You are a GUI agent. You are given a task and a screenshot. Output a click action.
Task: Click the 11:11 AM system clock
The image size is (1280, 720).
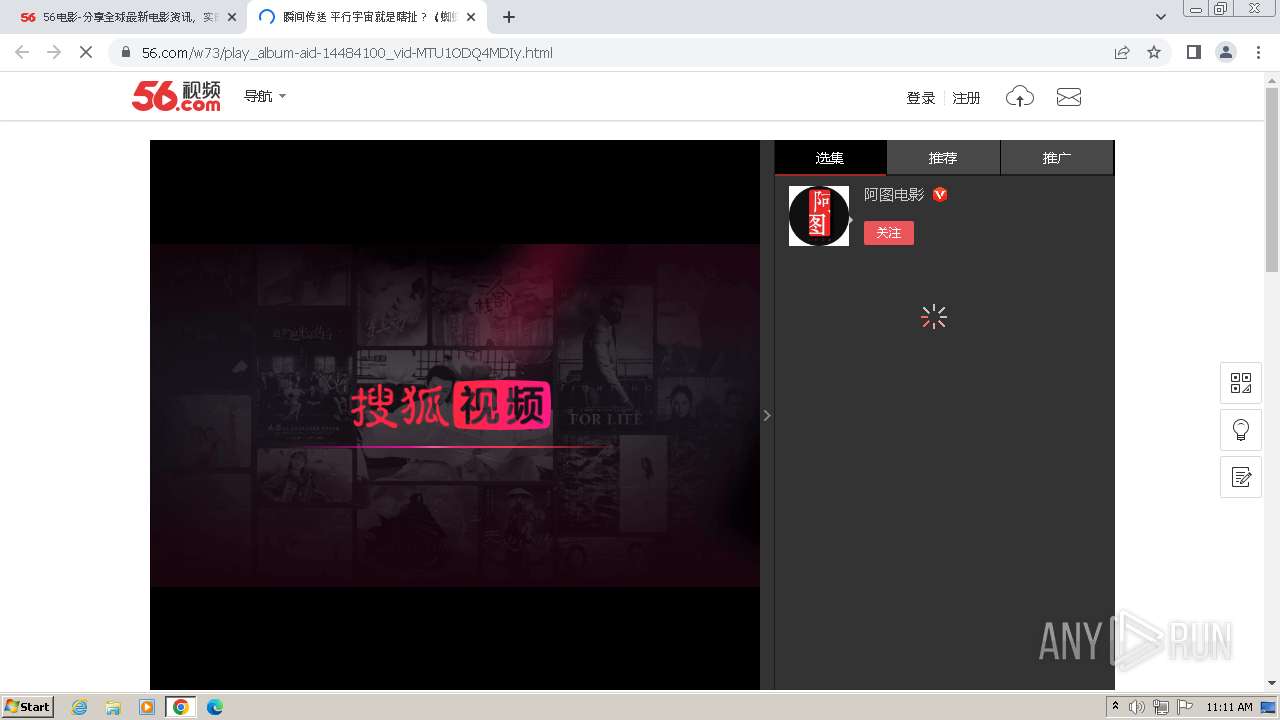click(x=1229, y=707)
